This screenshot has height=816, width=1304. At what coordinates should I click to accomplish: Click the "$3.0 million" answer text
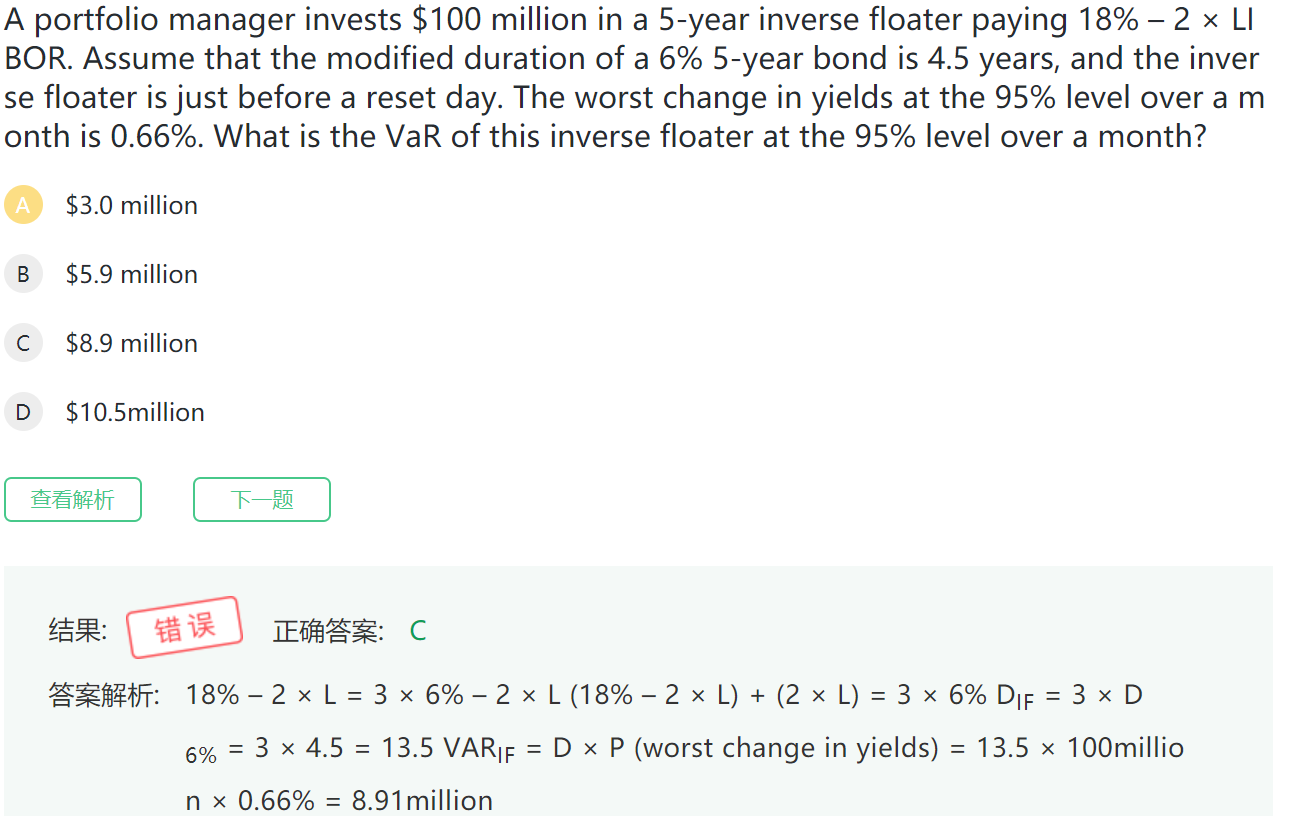[131, 205]
